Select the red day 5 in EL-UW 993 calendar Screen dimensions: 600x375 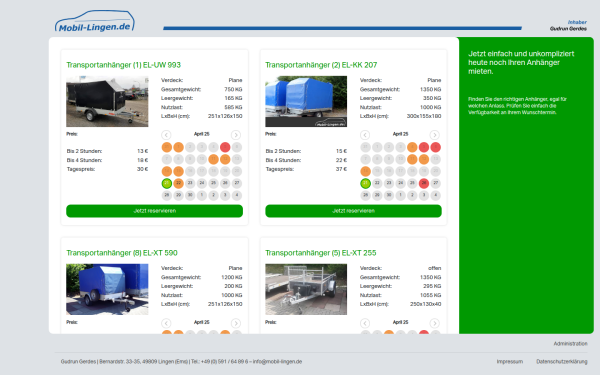point(225,147)
